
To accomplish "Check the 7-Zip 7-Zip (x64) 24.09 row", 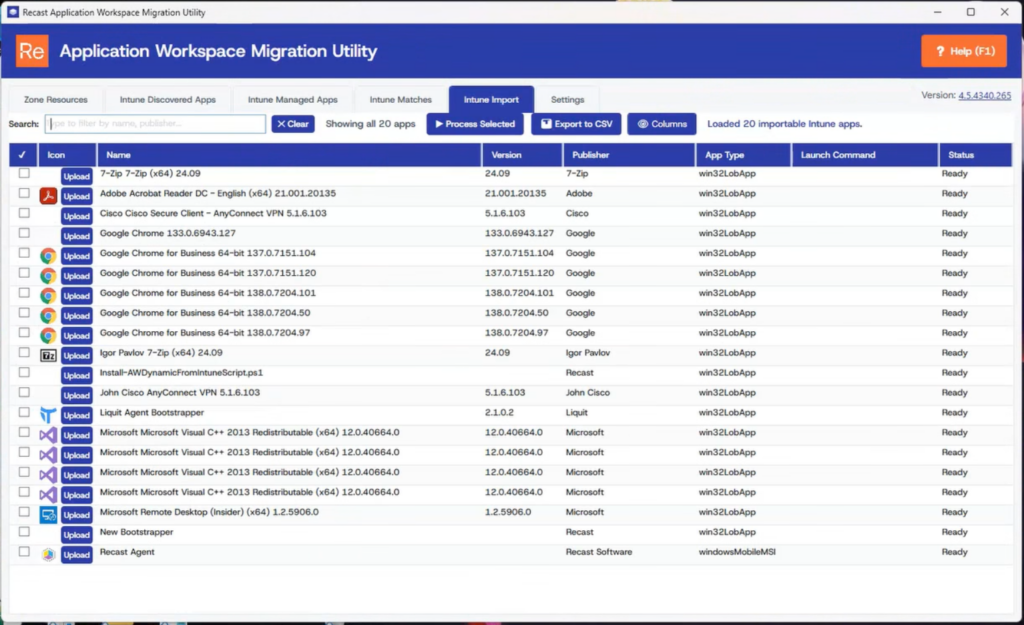I will pos(24,173).
